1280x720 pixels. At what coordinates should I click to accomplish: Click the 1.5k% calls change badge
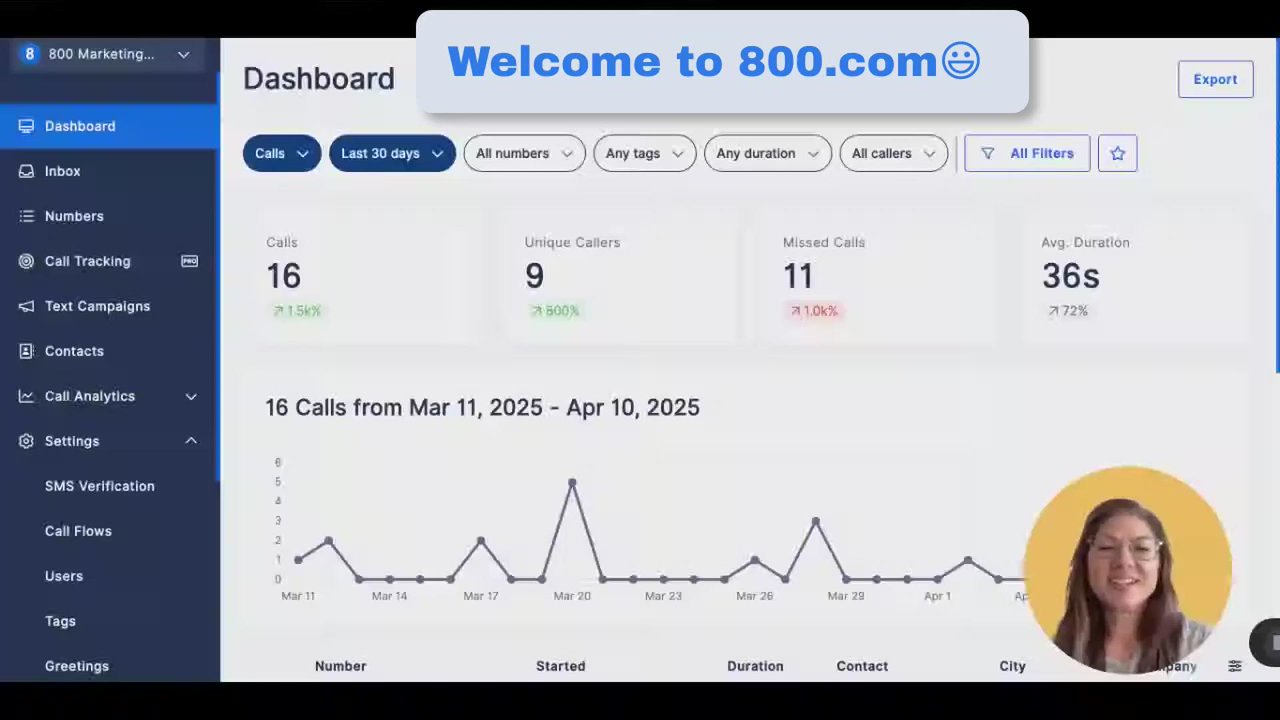pos(297,311)
